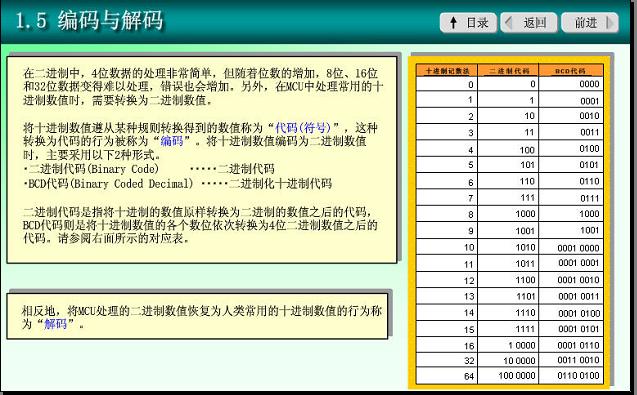
Task: Click the BCD代码(Binary Coded Decimal) bullet line
Action: [x=177, y=184]
